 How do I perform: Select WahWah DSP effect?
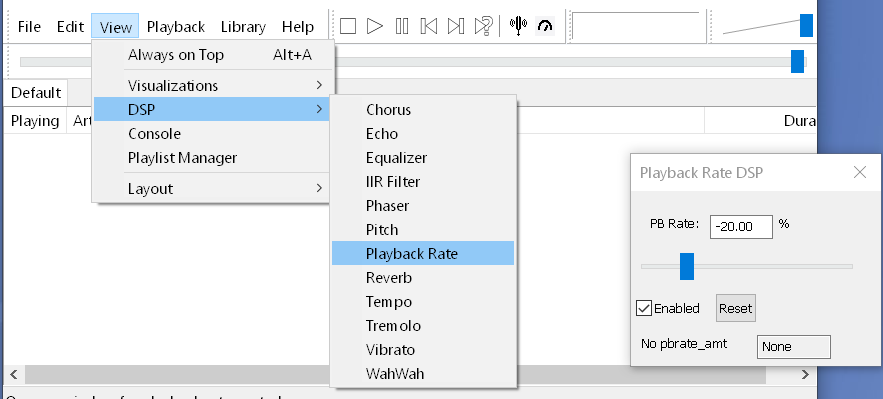tap(423, 374)
